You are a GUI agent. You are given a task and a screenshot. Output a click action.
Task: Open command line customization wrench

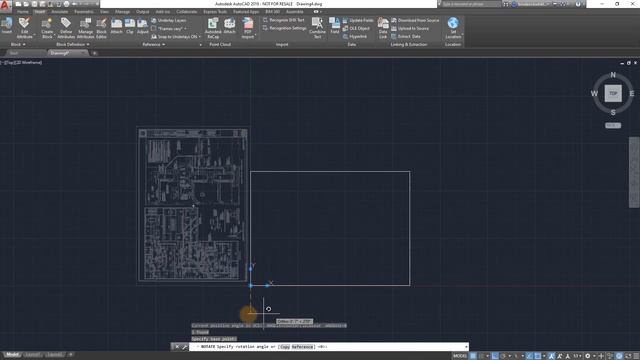(x=184, y=347)
